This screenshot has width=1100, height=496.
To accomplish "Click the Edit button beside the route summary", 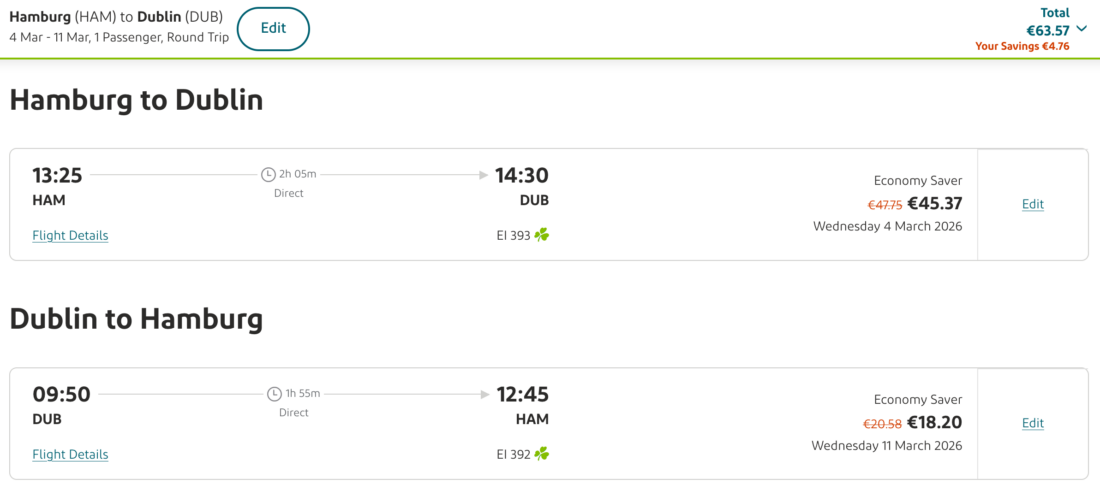I will point(273,29).
